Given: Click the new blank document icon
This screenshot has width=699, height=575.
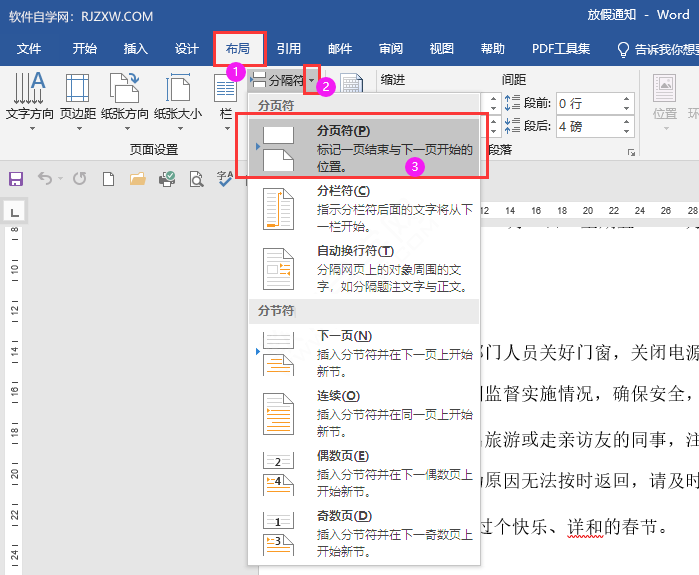Looking at the screenshot, I should coord(108,179).
